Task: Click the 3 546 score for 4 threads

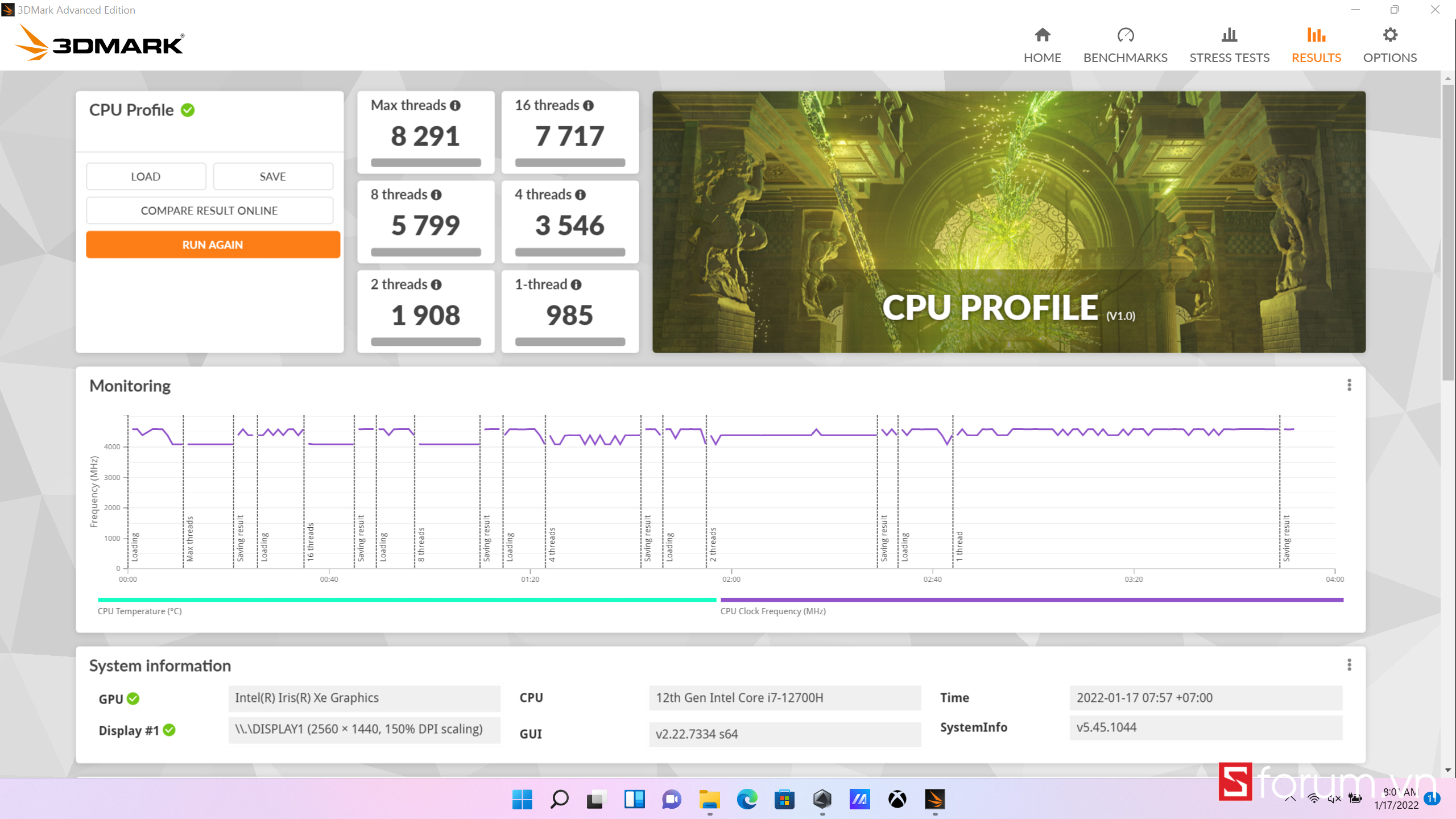Action: coord(570,226)
